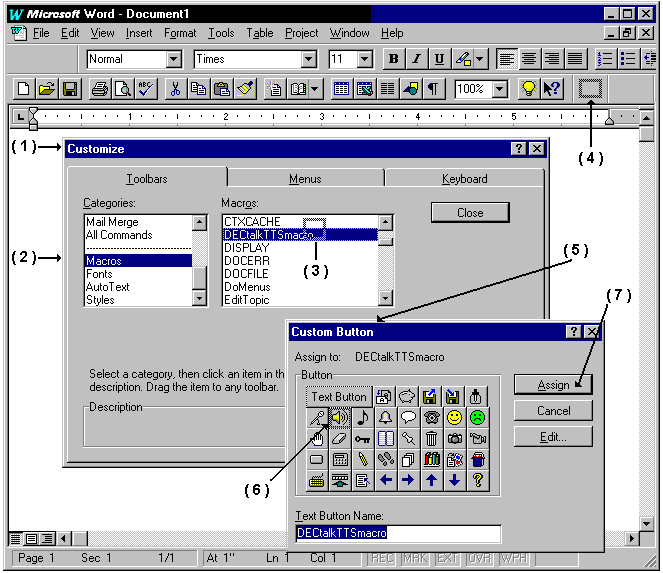Paste with the clipboard icon
Viewport: 663px width, 573px height.
(222, 89)
